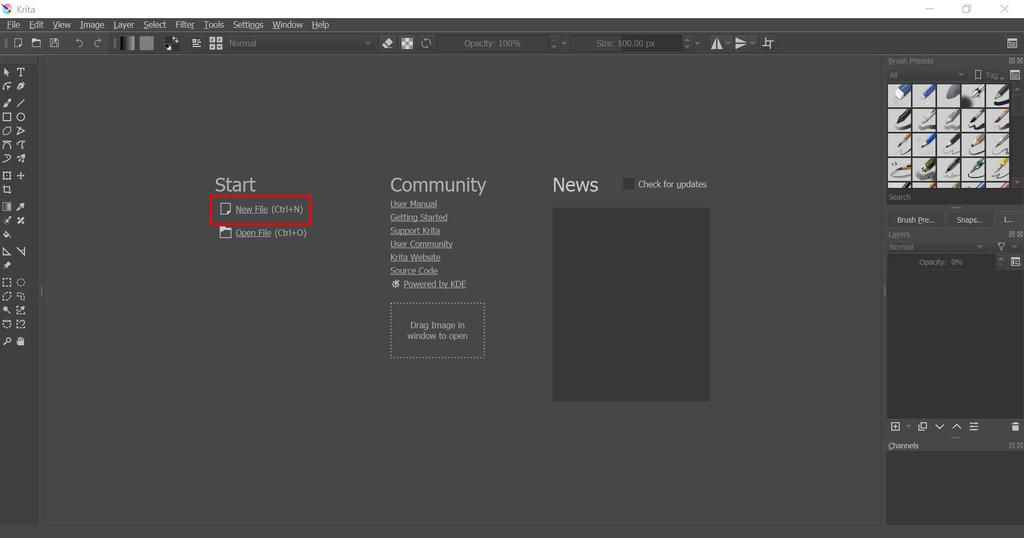Select the Reference Images pin tool

[7, 266]
